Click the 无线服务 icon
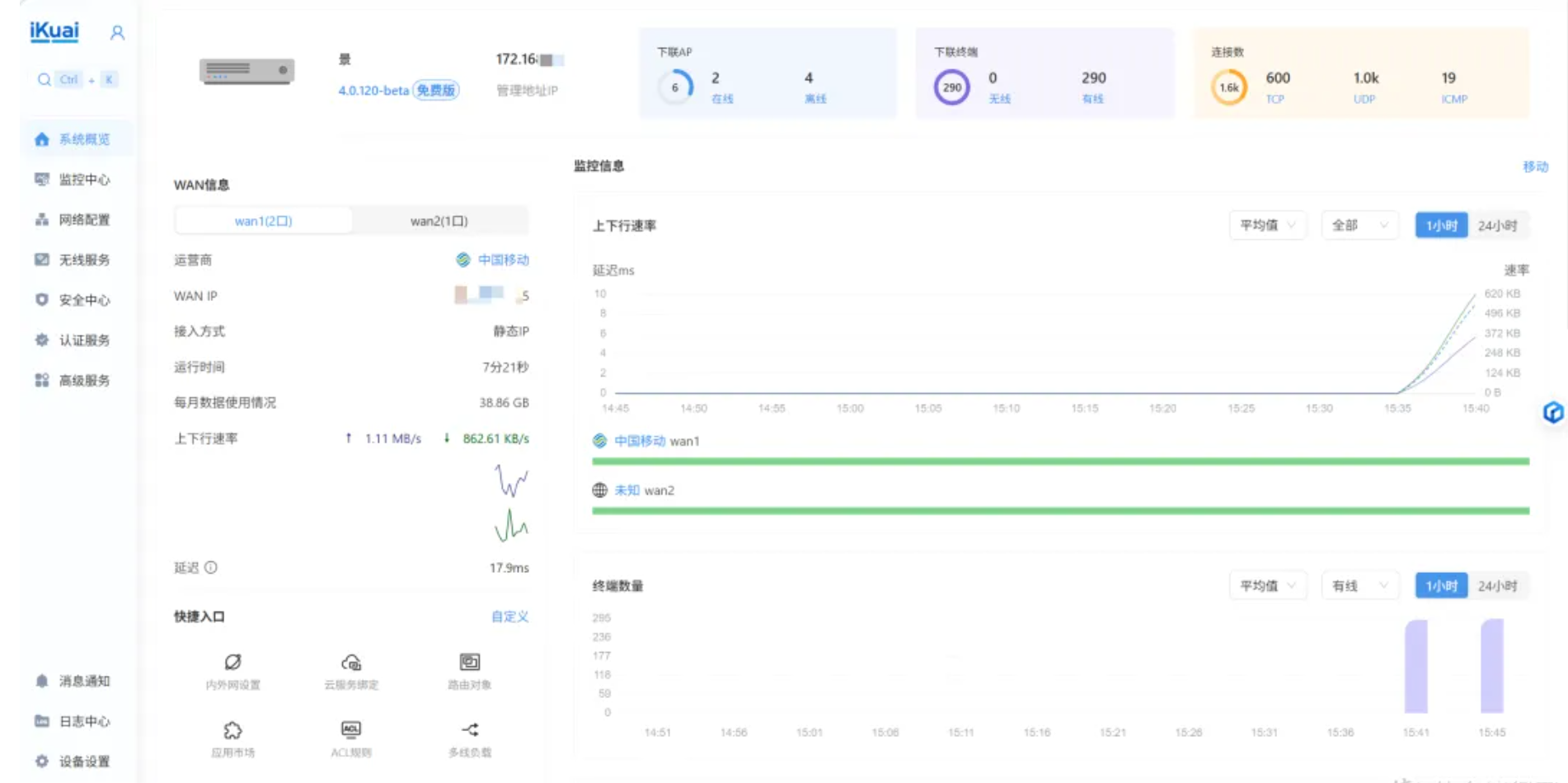 pos(41,260)
